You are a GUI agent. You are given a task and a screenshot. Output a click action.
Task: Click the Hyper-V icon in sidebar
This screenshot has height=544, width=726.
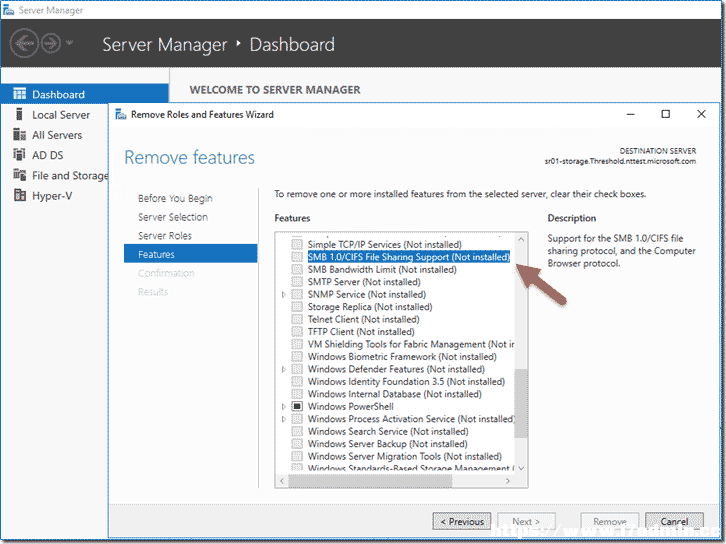point(19,195)
